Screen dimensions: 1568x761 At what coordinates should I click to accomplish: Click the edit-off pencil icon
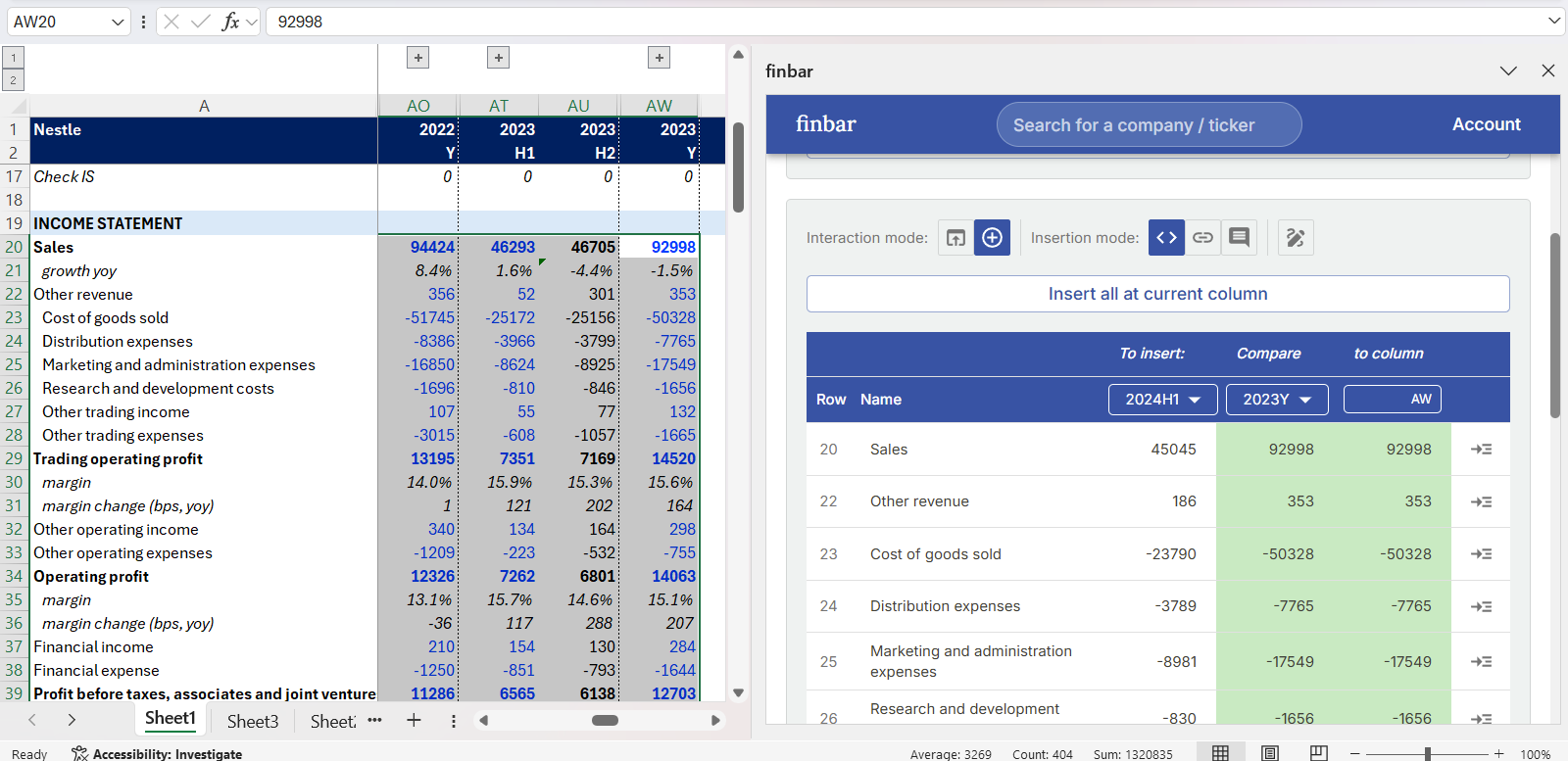pos(1296,238)
